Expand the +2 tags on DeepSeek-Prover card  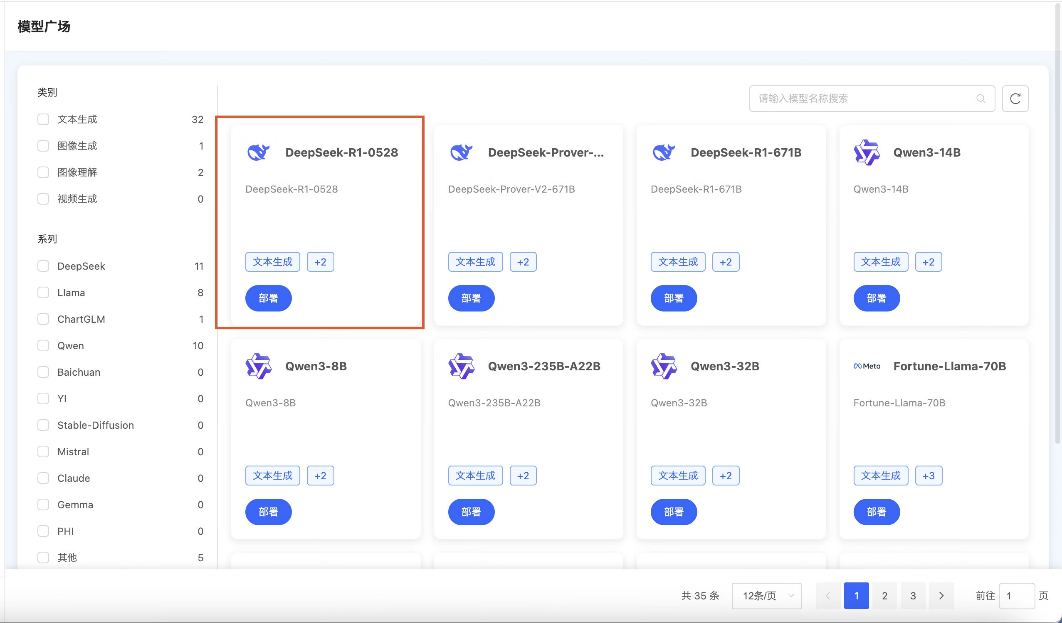(523, 262)
